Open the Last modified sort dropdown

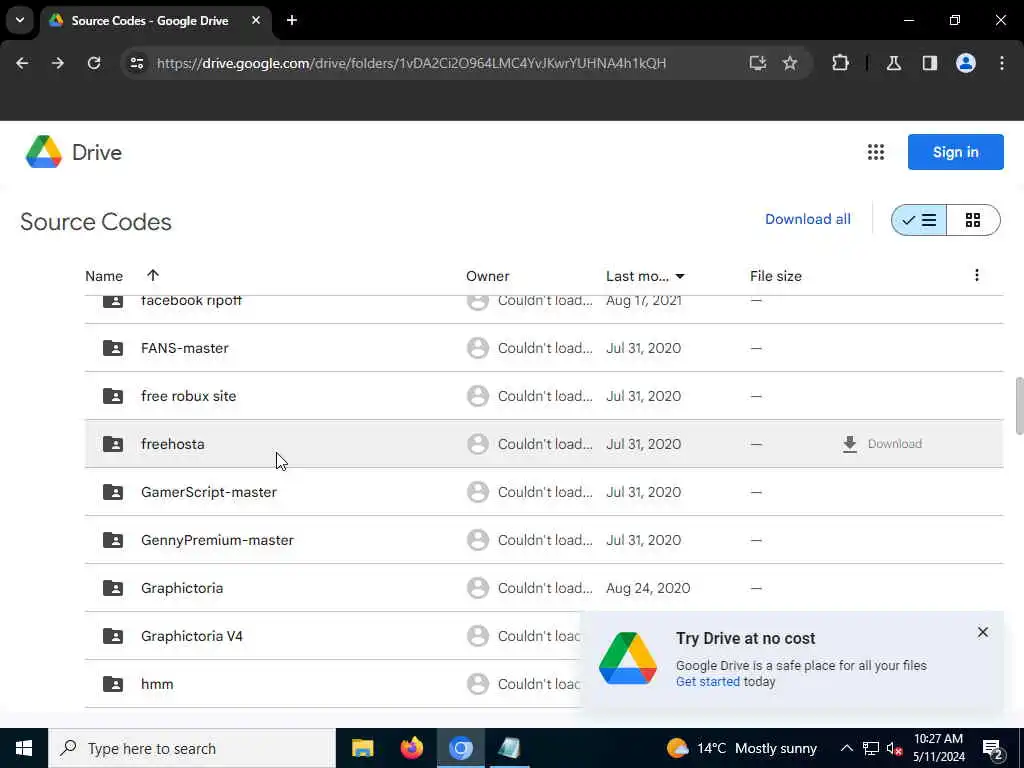click(680, 276)
